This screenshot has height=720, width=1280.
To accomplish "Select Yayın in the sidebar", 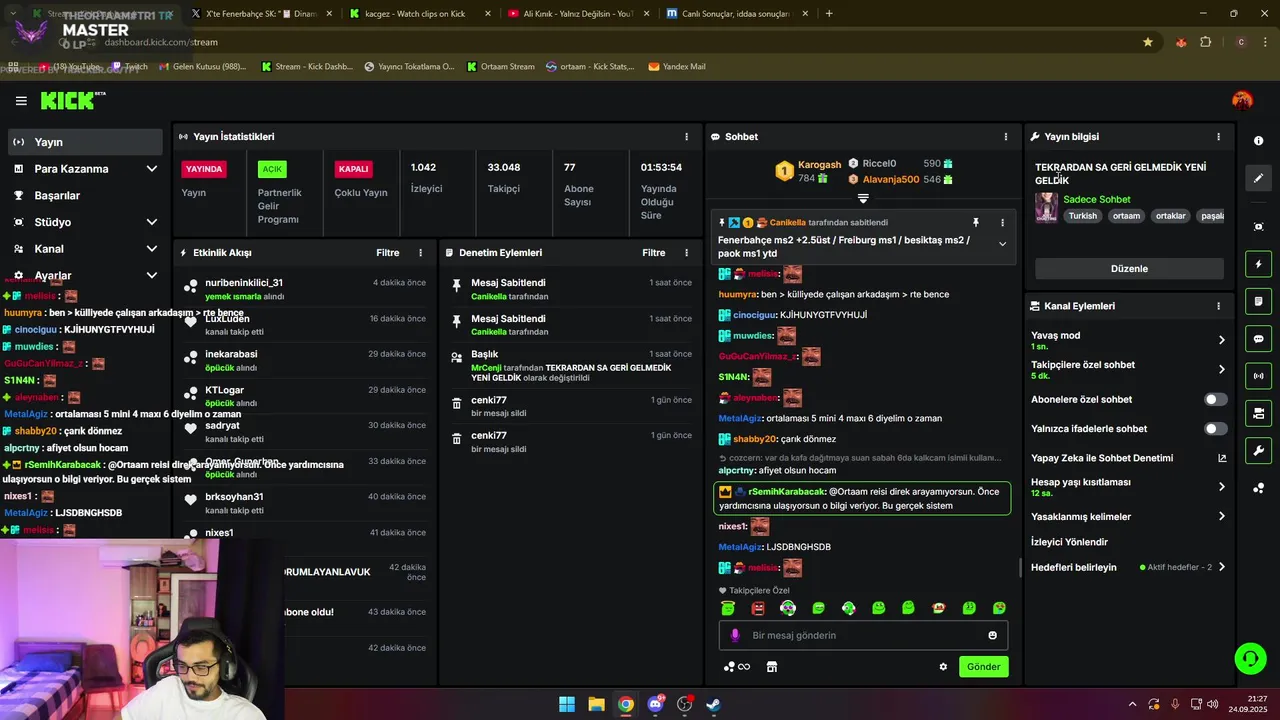I will (x=84, y=142).
